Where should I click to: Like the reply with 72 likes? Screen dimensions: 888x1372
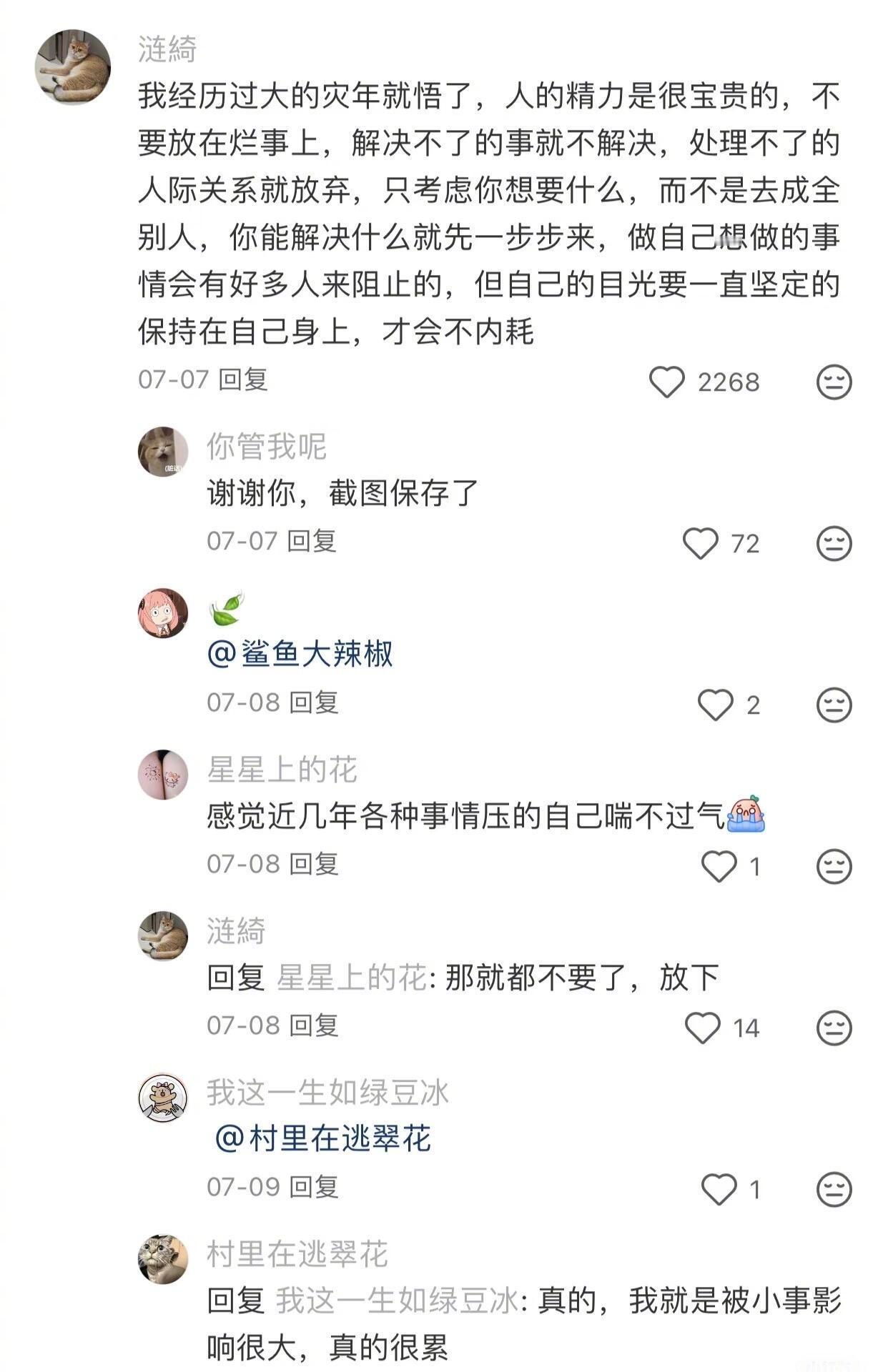point(701,543)
